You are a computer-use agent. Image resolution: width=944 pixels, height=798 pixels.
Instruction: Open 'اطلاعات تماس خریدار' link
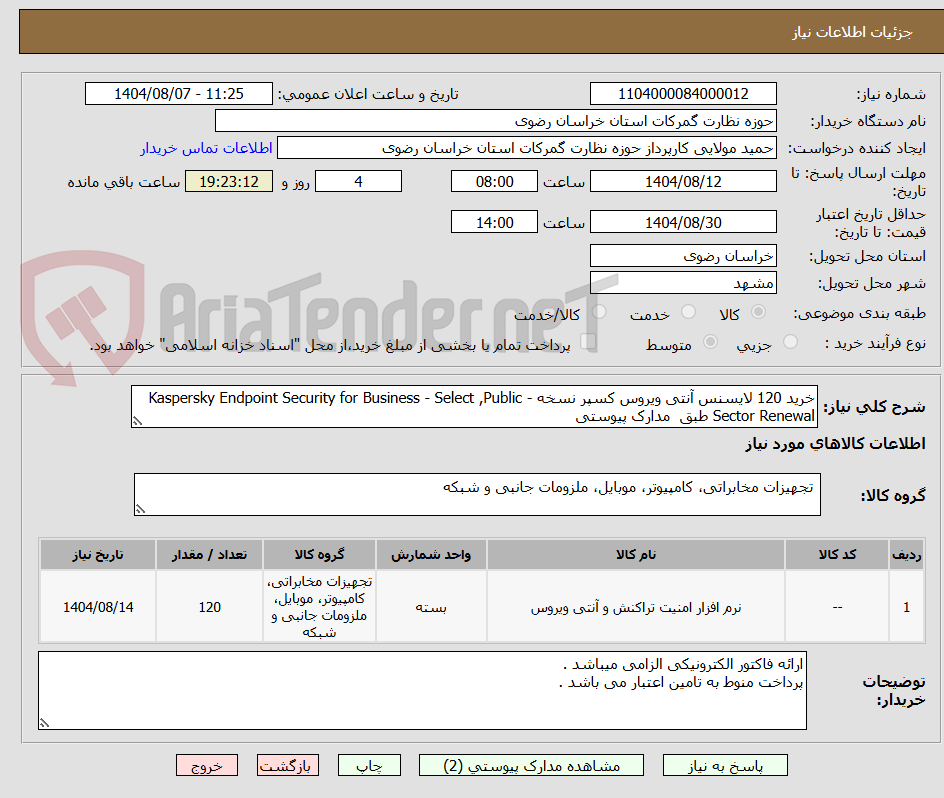click(206, 148)
